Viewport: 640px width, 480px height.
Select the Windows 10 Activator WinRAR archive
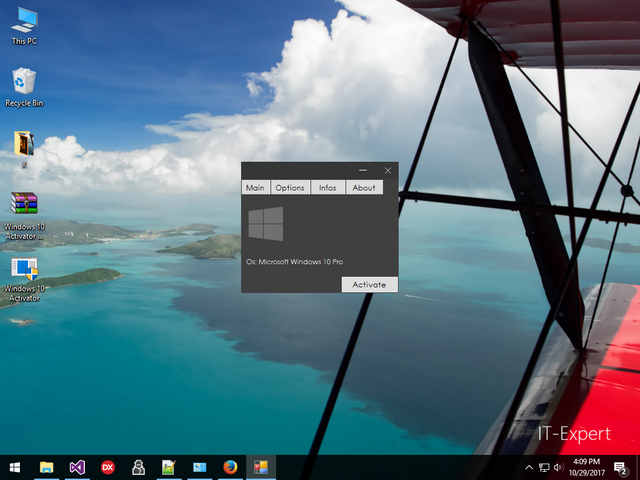click(x=24, y=216)
